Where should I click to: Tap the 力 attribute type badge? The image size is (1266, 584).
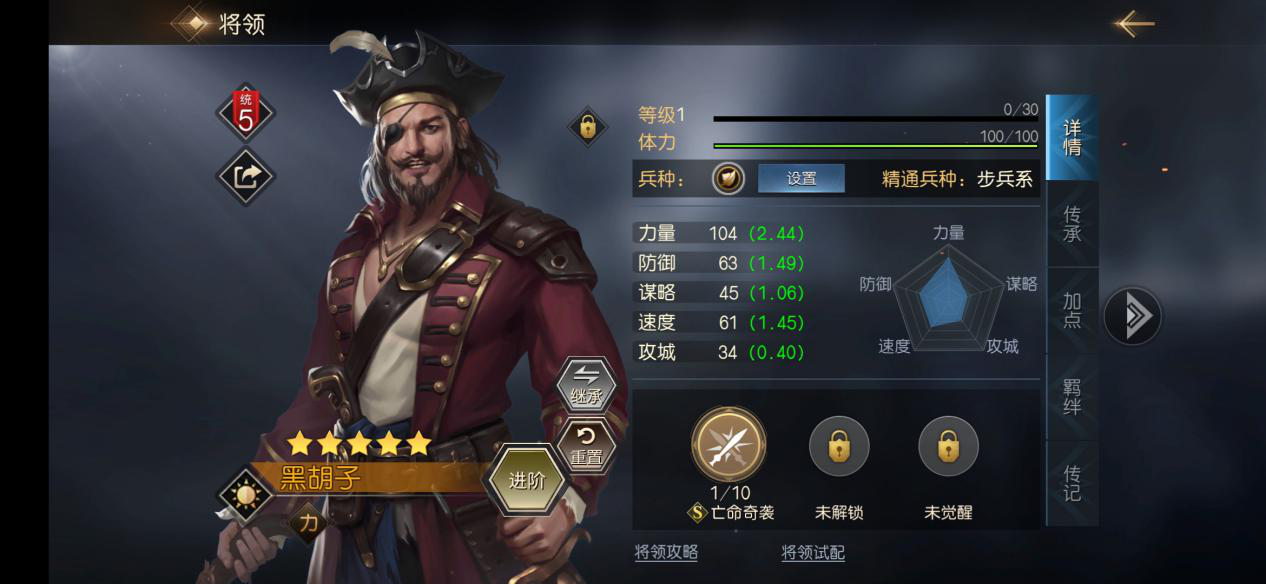[309, 521]
